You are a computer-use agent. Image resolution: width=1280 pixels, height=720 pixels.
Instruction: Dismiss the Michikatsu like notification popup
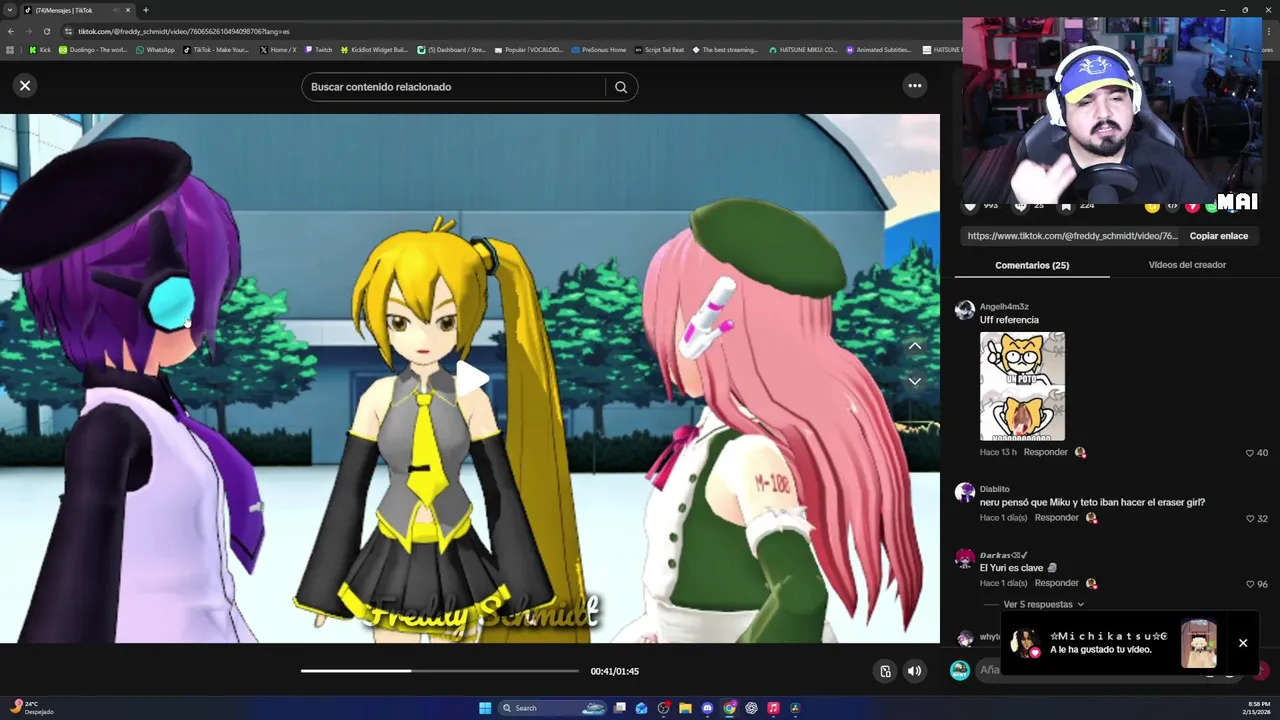click(x=1243, y=643)
